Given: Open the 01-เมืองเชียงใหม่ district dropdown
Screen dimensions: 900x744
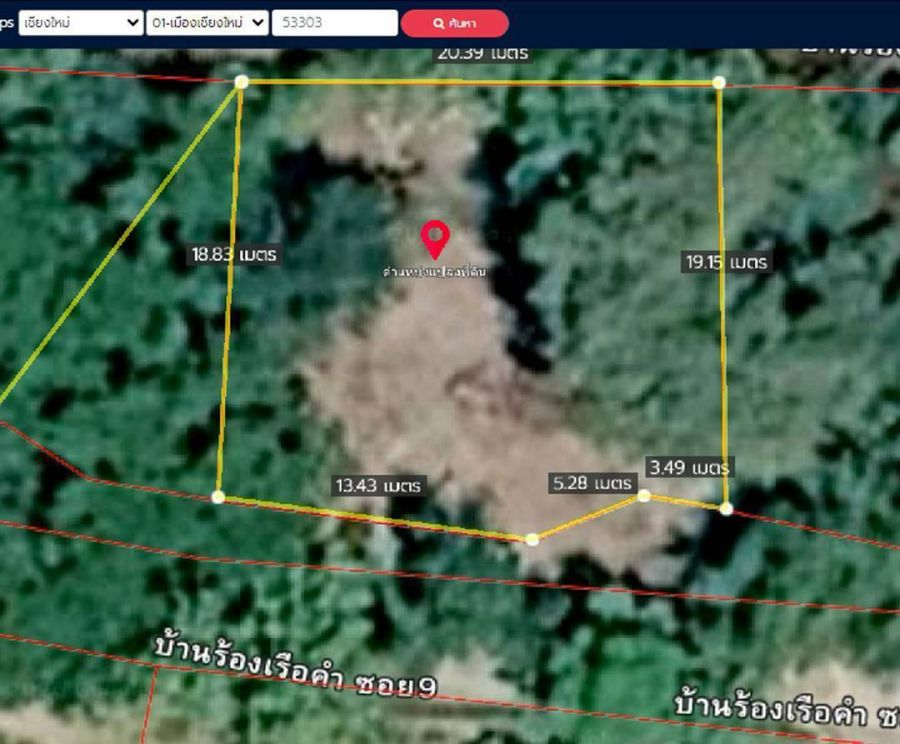Looking at the screenshot, I should (207, 23).
